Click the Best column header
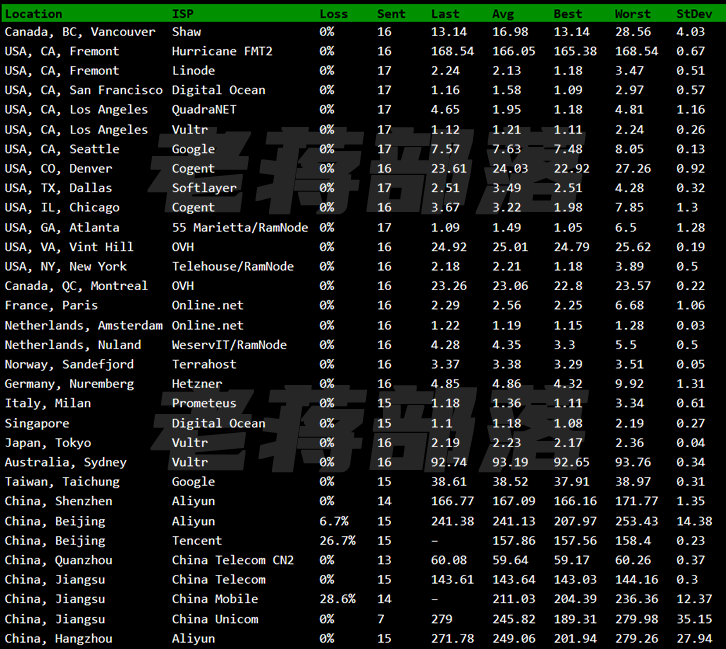 pyautogui.click(x=568, y=14)
